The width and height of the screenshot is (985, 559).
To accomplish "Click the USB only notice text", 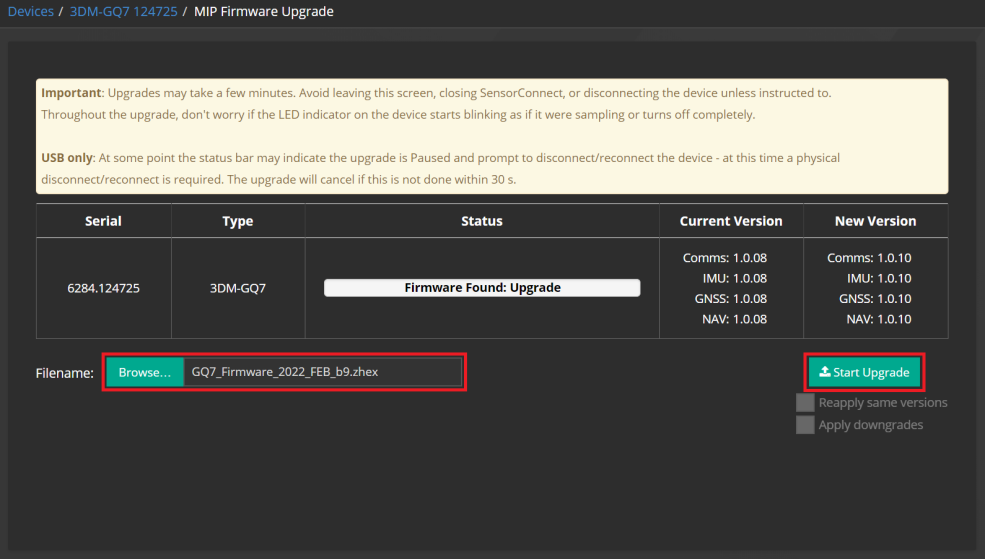I will [440, 168].
